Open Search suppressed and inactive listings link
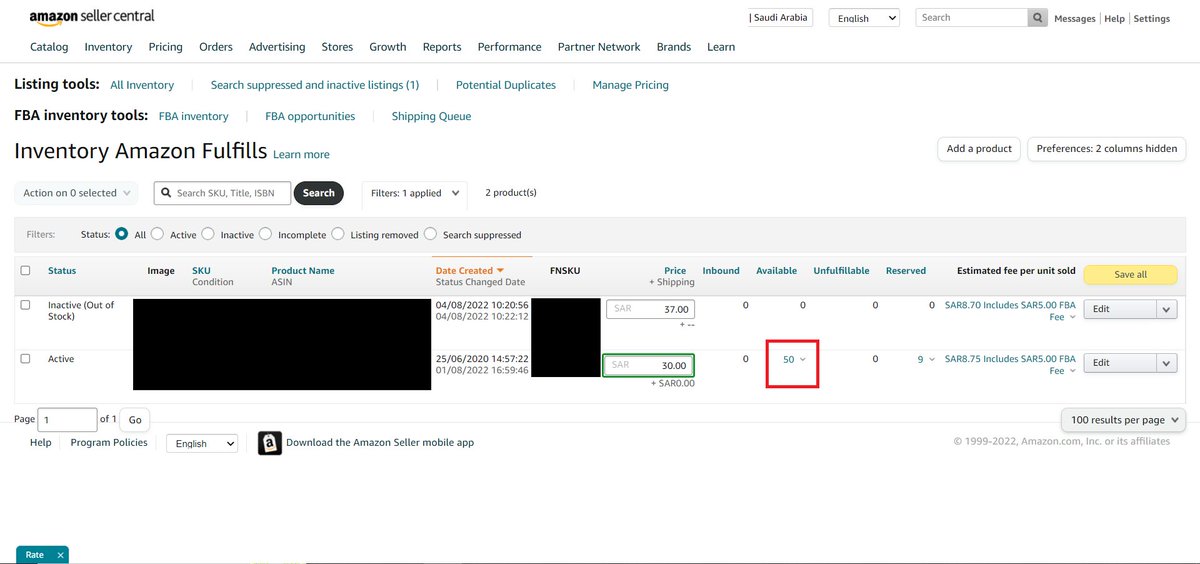The image size is (1200, 564). click(x=315, y=85)
